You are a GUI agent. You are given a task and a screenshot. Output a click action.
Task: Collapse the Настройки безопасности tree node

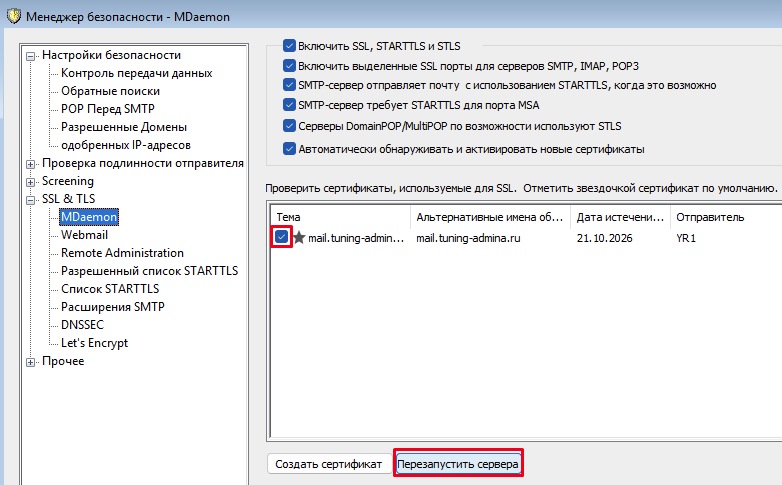click(x=30, y=56)
